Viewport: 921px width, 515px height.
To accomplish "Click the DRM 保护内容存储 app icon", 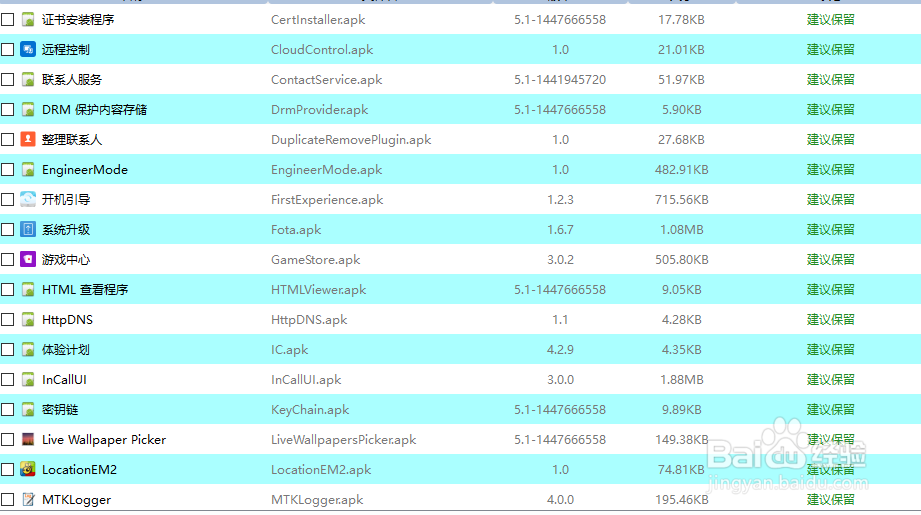I will coord(28,109).
